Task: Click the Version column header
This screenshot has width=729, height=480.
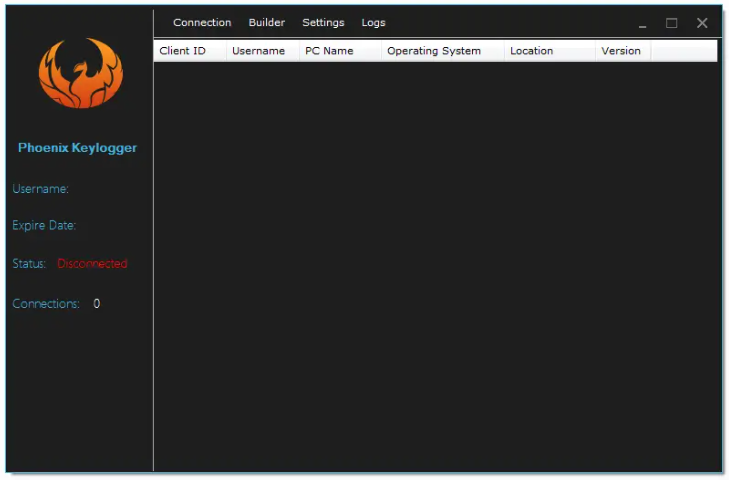Action: [621, 51]
